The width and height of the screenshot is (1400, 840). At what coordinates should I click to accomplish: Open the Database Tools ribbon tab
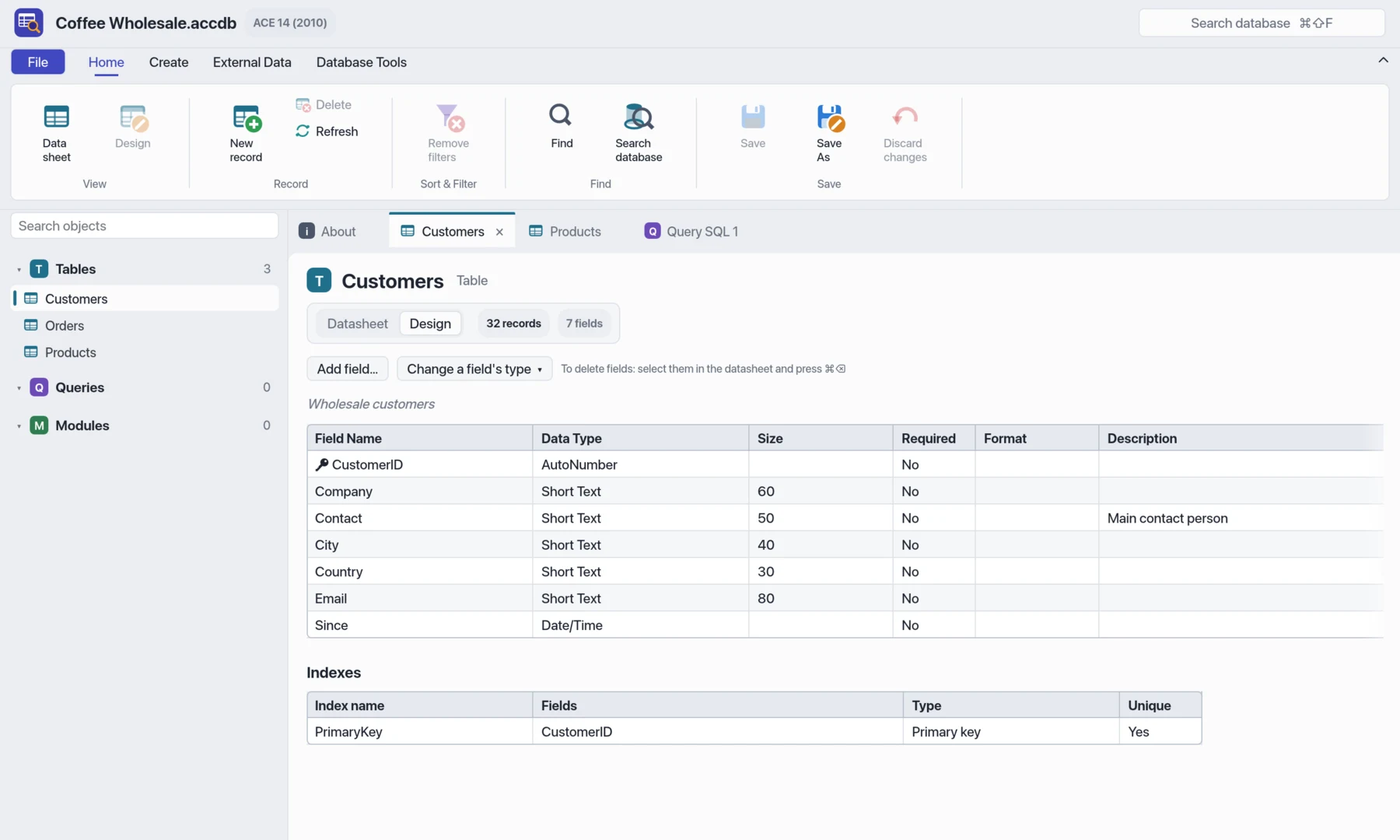point(362,62)
